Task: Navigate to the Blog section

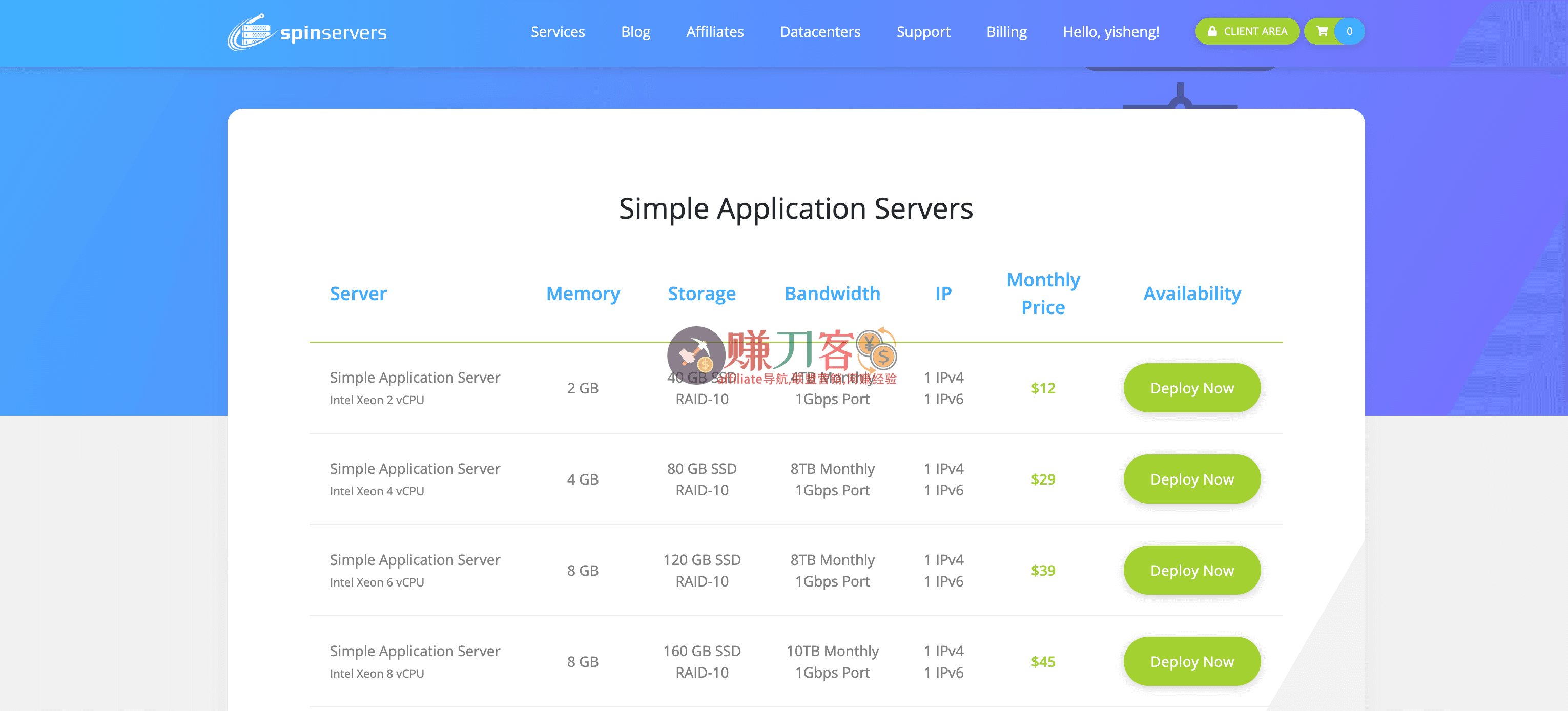Action: tap(635, 32)
